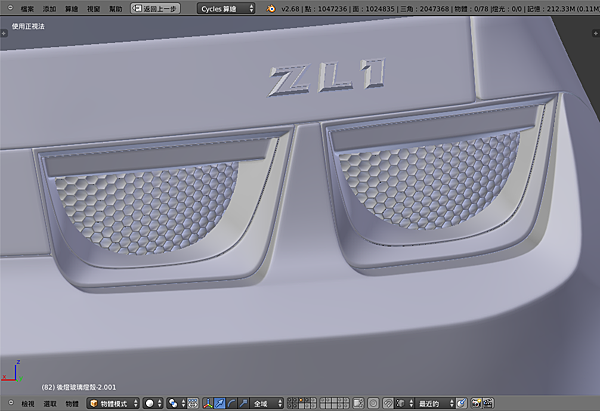This screenshot has height=411, width=600.
Task: Select the translate manipulator arrow icon
Action: click(x=220, y=403)
